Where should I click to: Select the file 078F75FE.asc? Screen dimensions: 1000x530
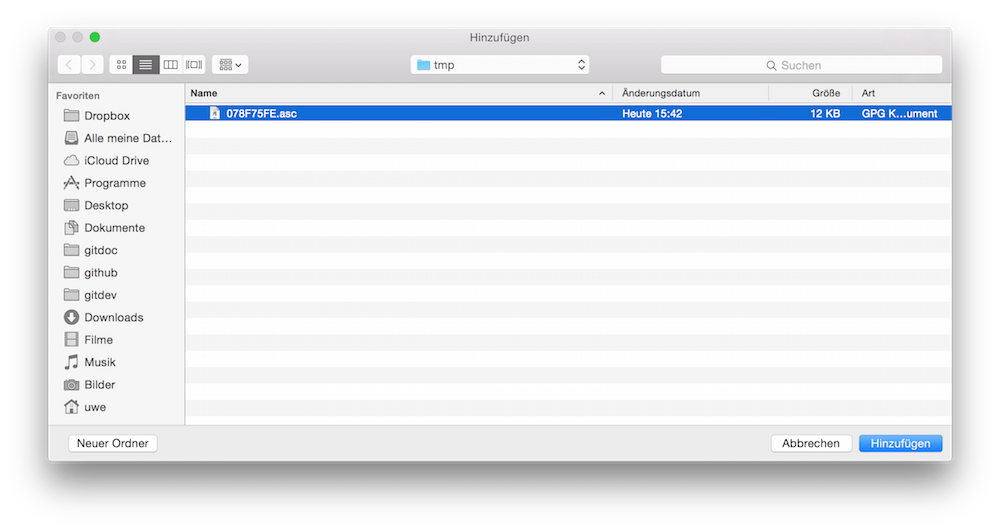[568, 114]
